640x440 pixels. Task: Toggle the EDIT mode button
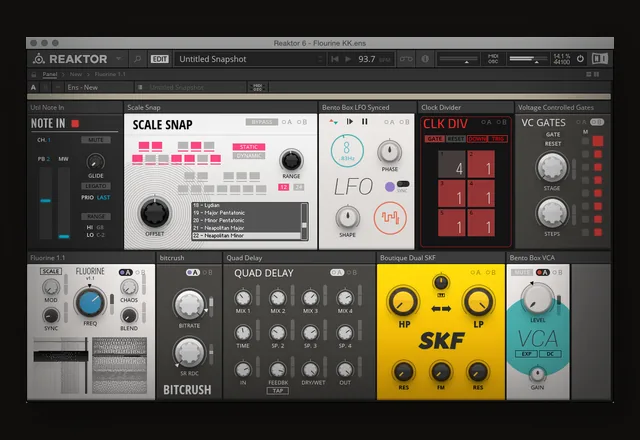159,59
